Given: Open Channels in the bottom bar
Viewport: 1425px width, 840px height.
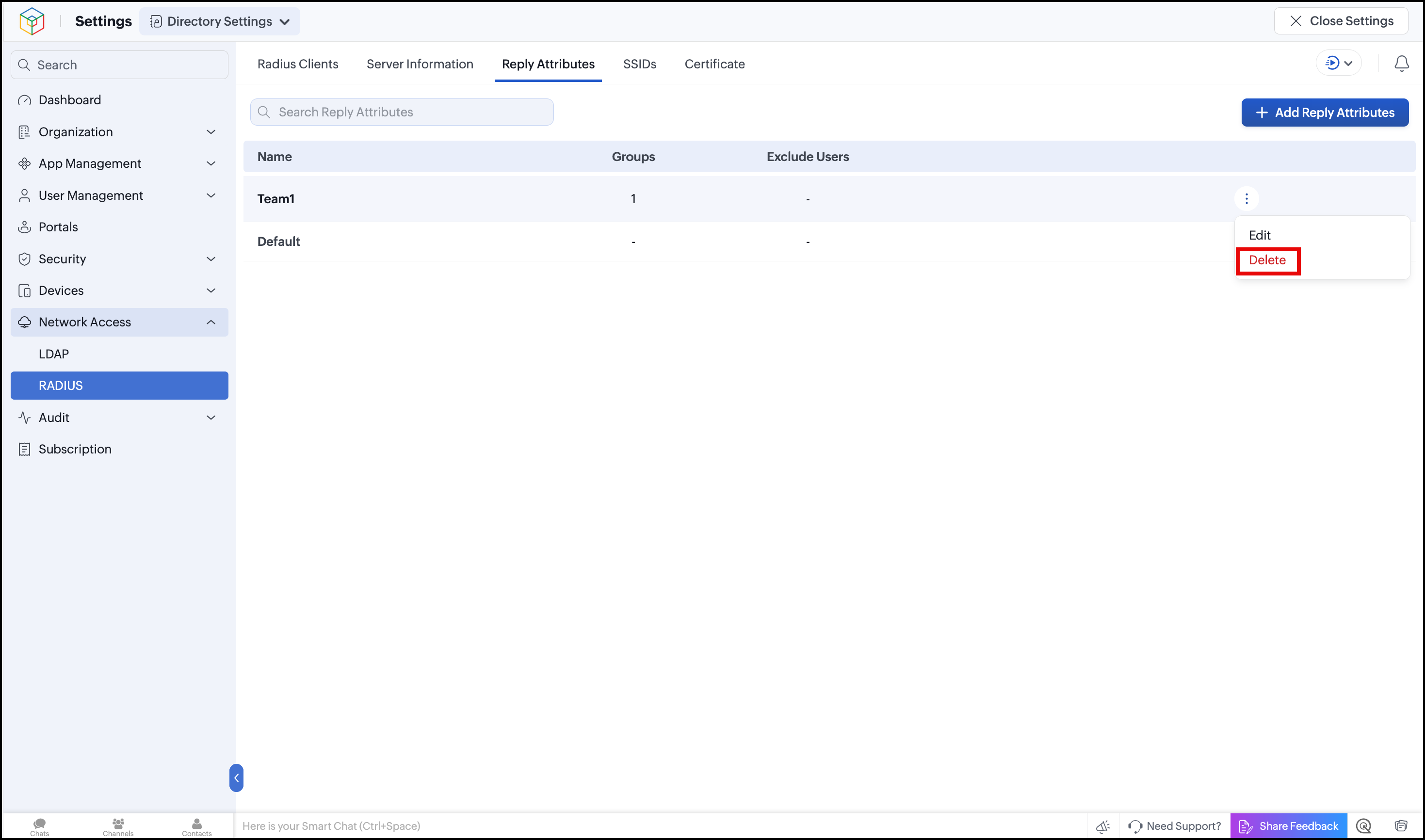Looking at the screenshot, I should click(118, 826).
